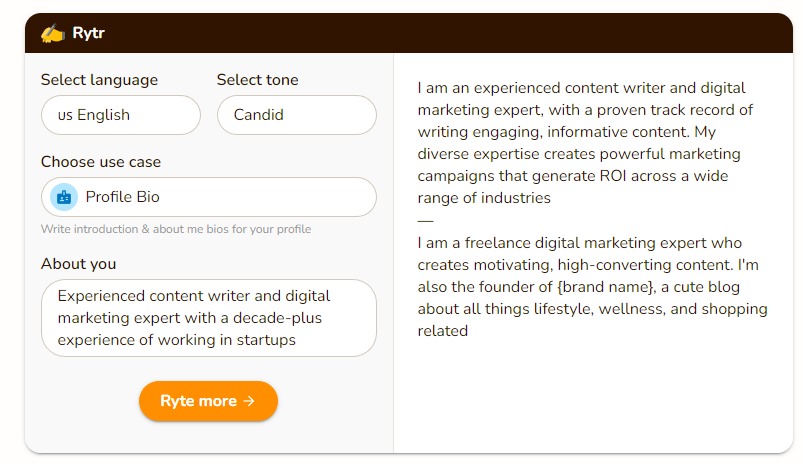The image size is (803, 464).
Task: Click the About you label
Action: pyautogui.click(x=78, y=264)
